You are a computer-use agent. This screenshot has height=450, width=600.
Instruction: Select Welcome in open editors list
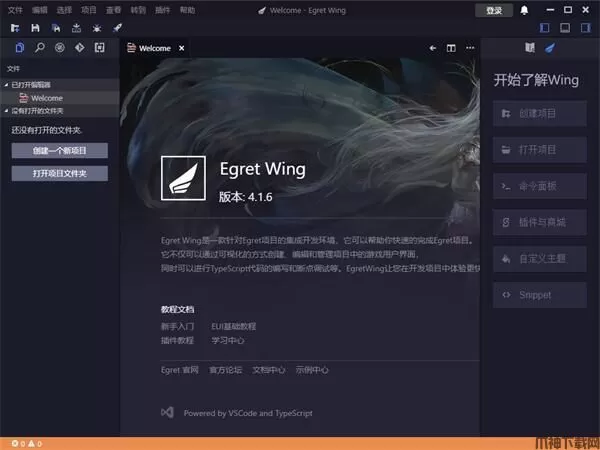pos(60,98)
